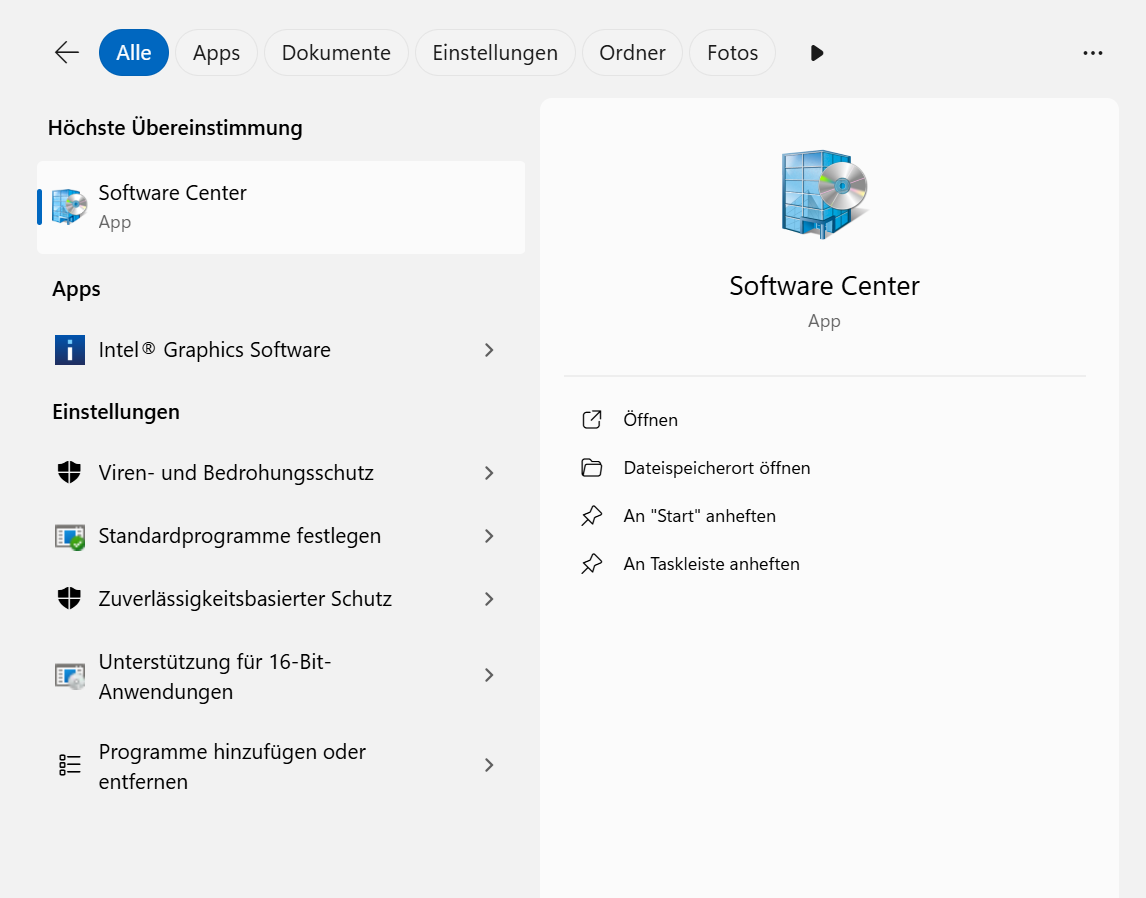Click the Zuverlässigkeitsbasierter Schutz shield icon
The width and height of the screenshot is (1146, 898).
pos(69,598)
